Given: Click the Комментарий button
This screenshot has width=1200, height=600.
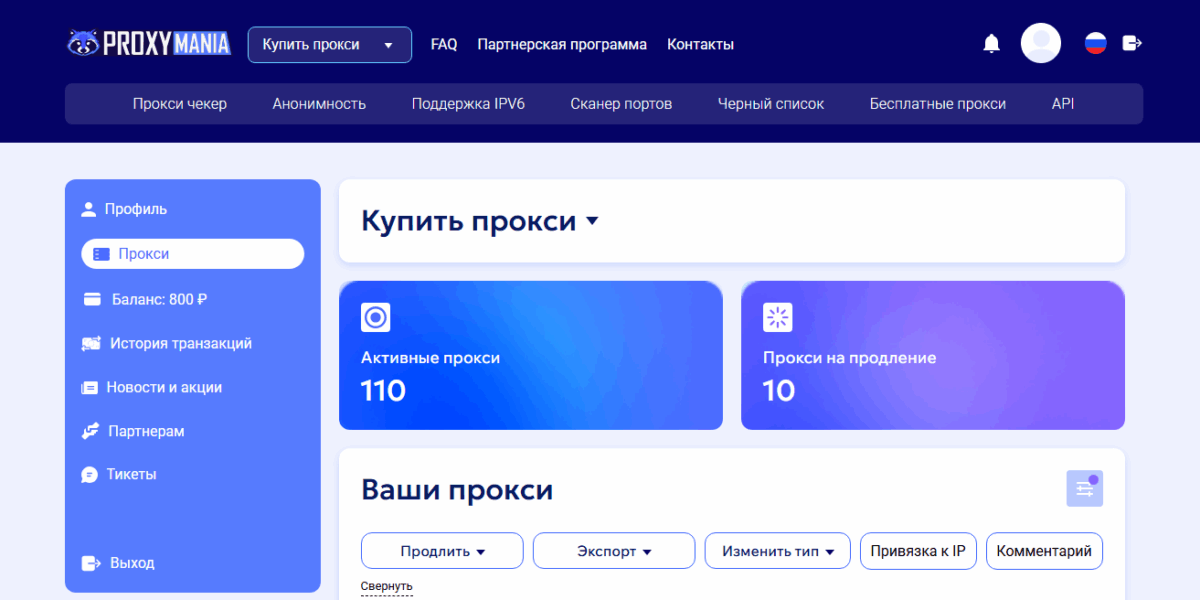Looking at the screenshot, I should [x=1044, y=550].
